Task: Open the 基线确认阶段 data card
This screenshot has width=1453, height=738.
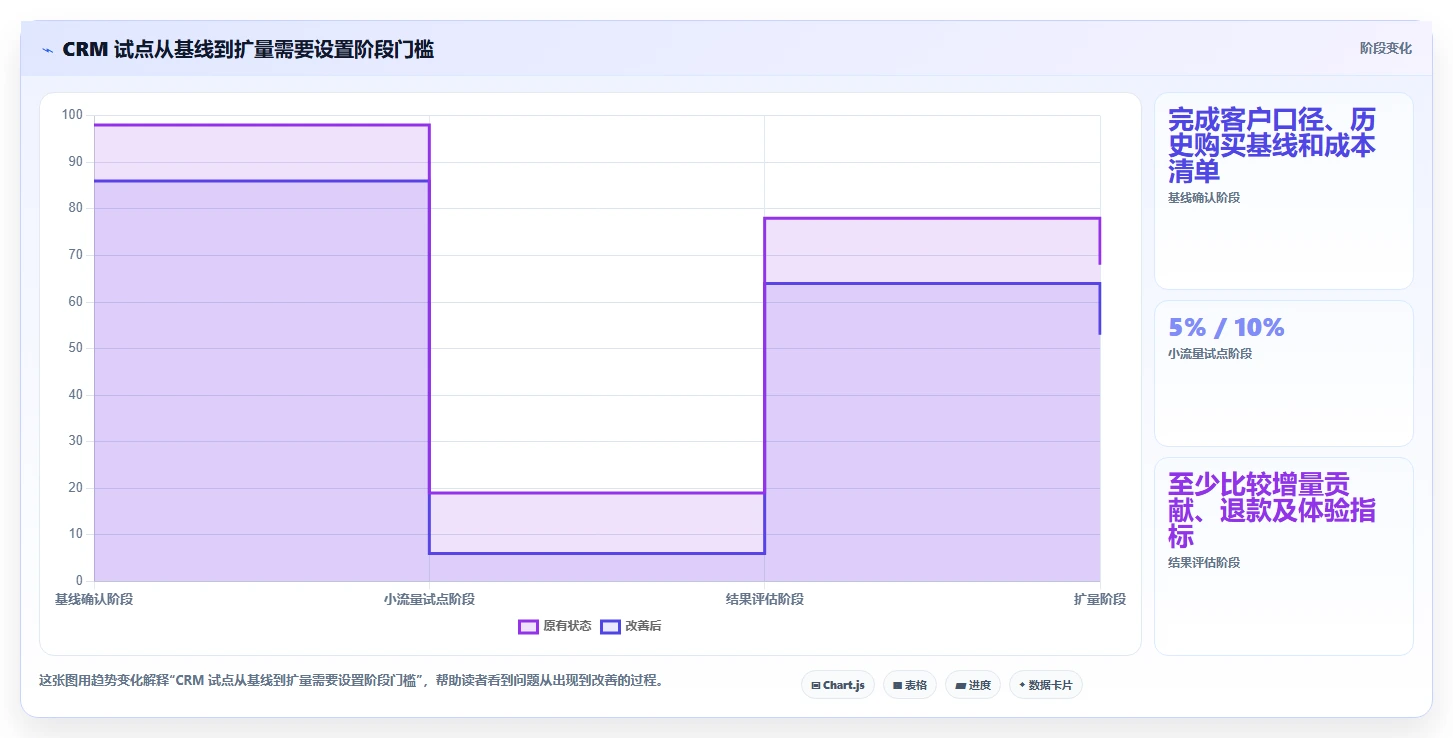Action: point(1284,191)
